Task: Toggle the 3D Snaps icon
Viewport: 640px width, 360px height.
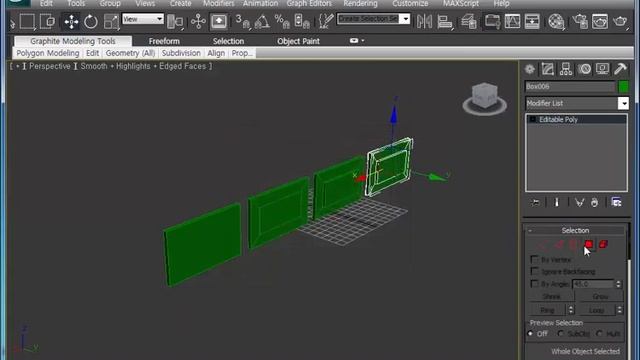Action: (242, 21)
